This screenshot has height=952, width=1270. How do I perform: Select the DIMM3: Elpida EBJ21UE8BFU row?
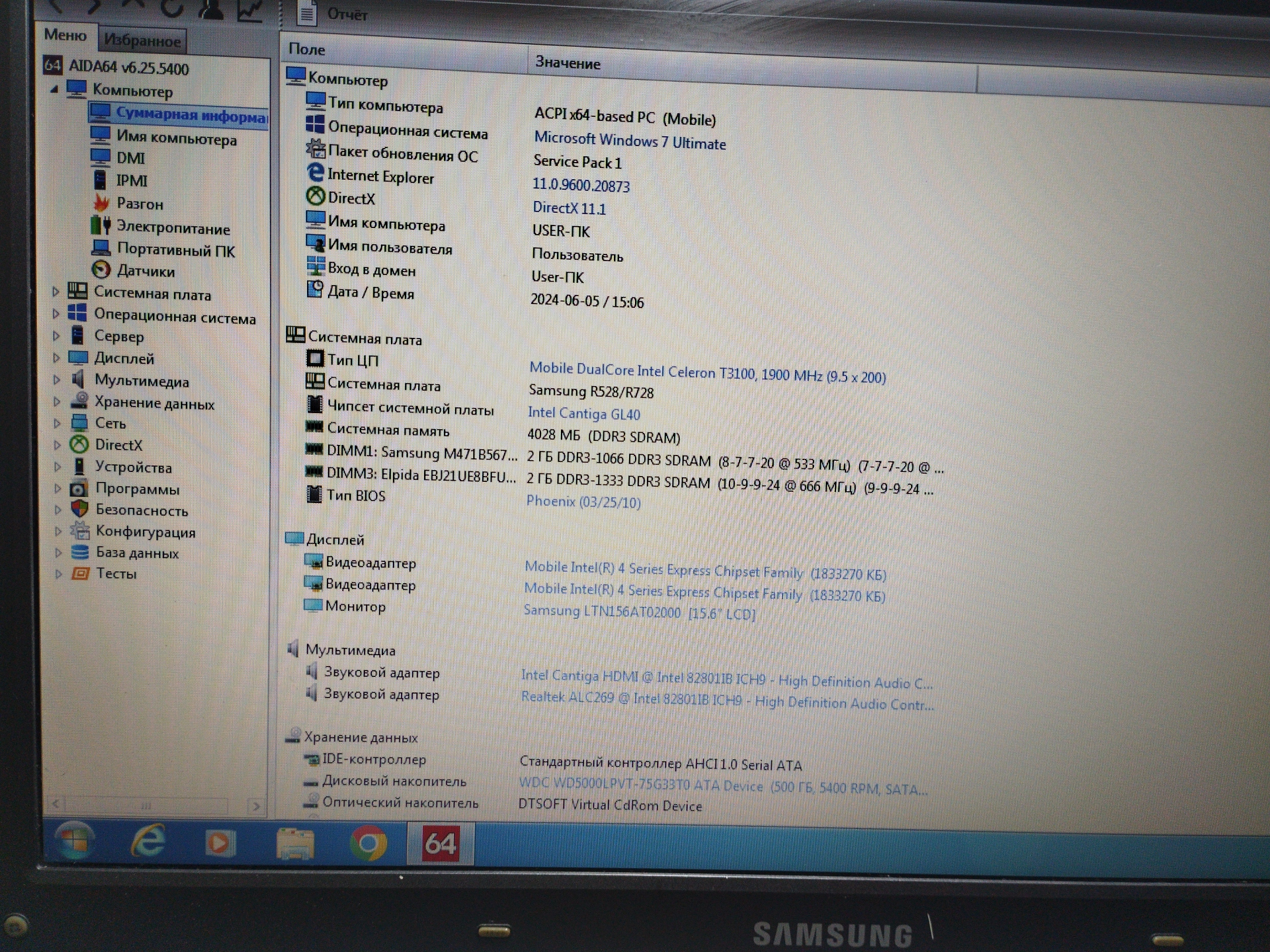619,481
